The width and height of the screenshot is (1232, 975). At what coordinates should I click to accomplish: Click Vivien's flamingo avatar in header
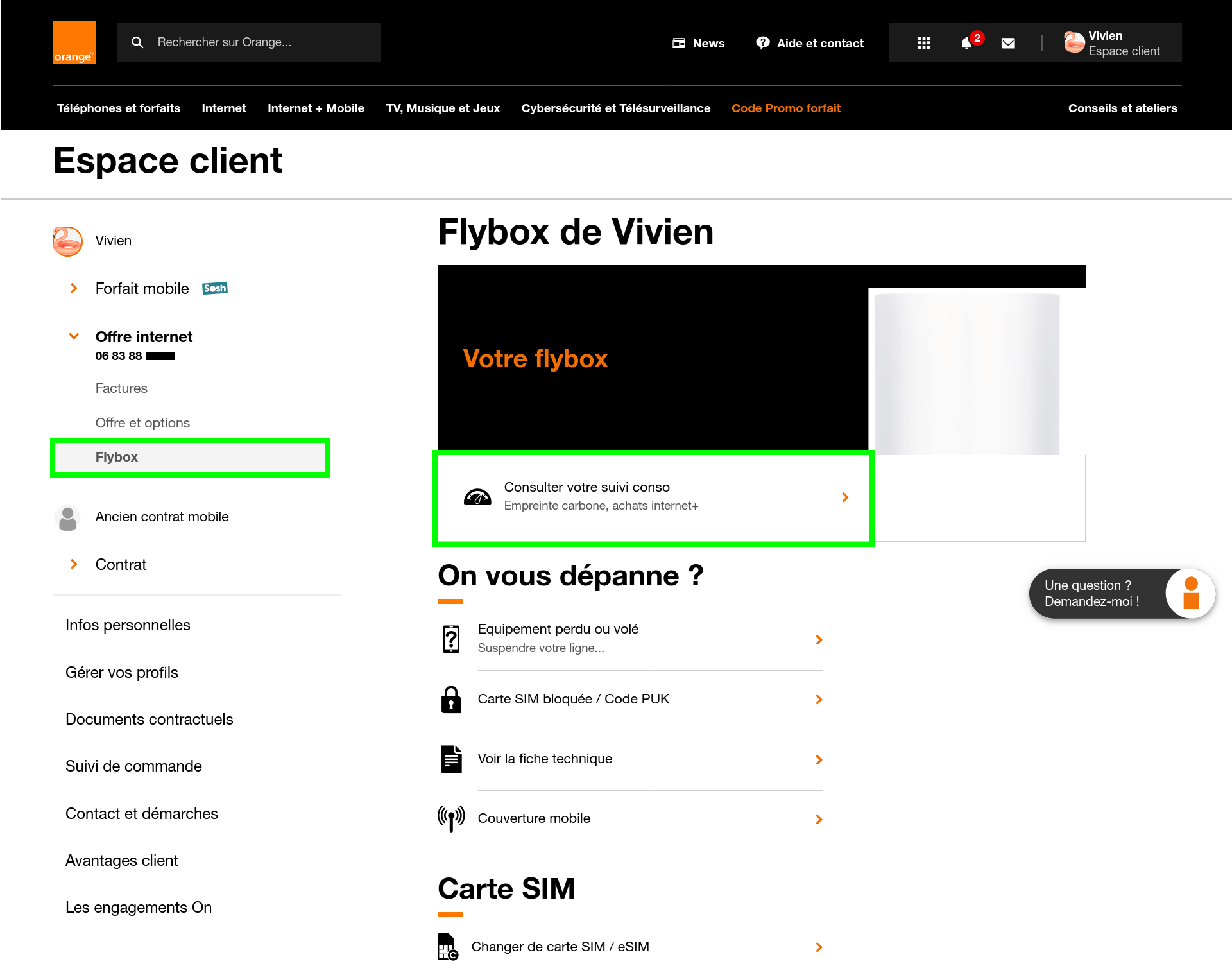[x=1074, y=43]
